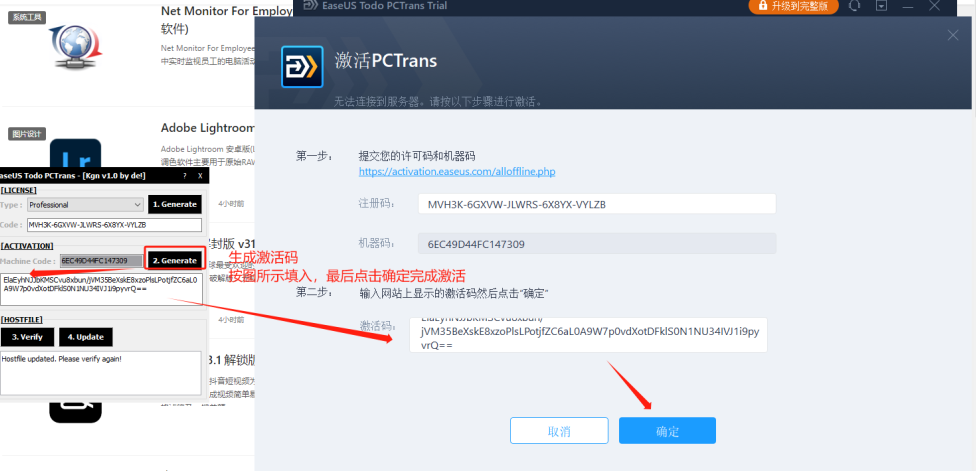Click the keygen Machine Code field
Image resolution: width=976 pixels, height=471 pixels.
coord(101,261)
